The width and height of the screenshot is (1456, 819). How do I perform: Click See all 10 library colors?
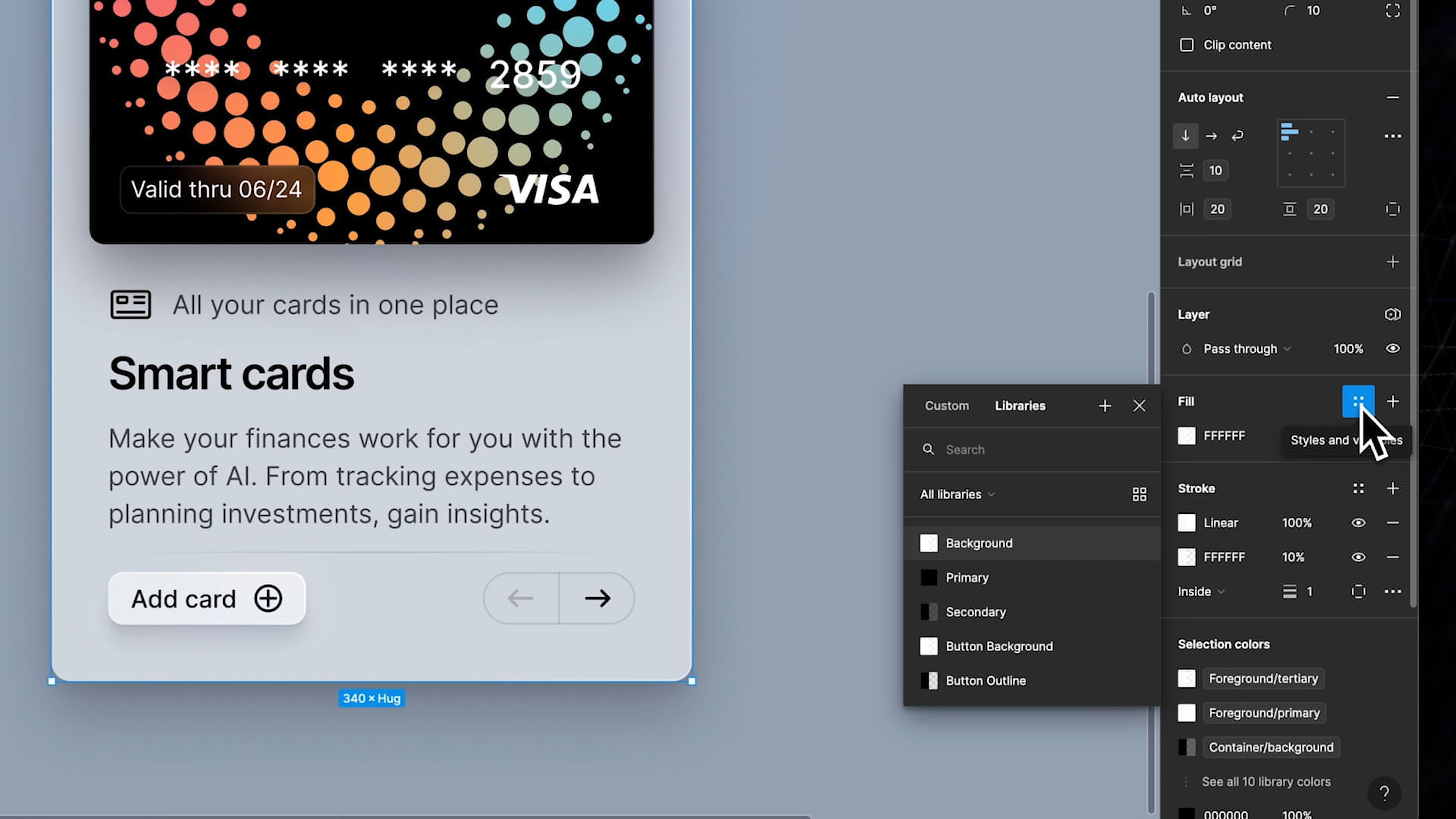(x=1266, y=782)
